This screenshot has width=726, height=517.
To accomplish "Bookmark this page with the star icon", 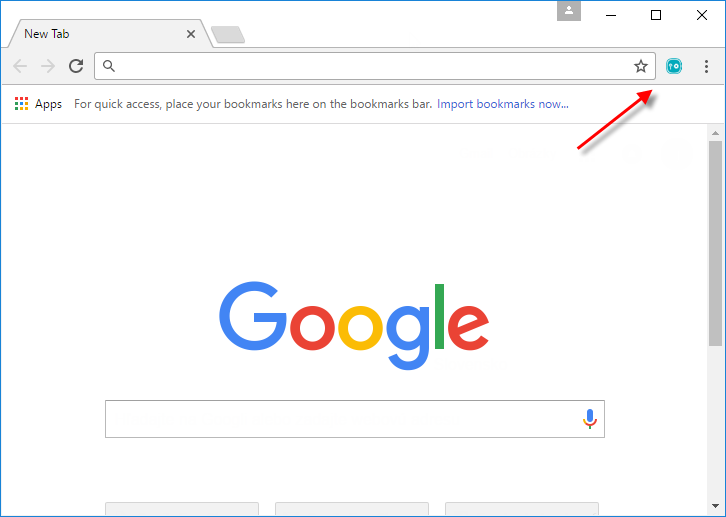I will 641,66.
